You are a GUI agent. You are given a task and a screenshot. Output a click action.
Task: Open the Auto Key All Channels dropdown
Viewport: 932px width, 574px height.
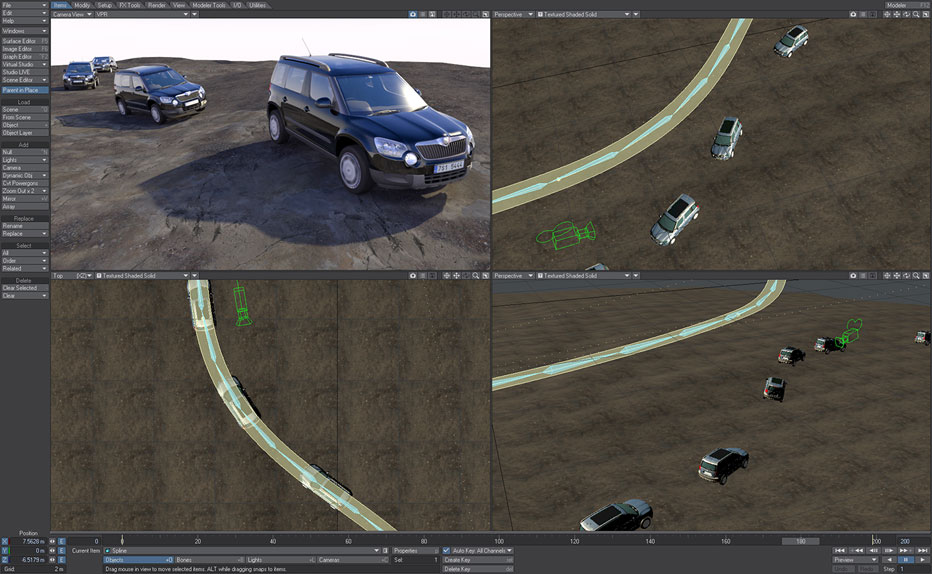482,551
